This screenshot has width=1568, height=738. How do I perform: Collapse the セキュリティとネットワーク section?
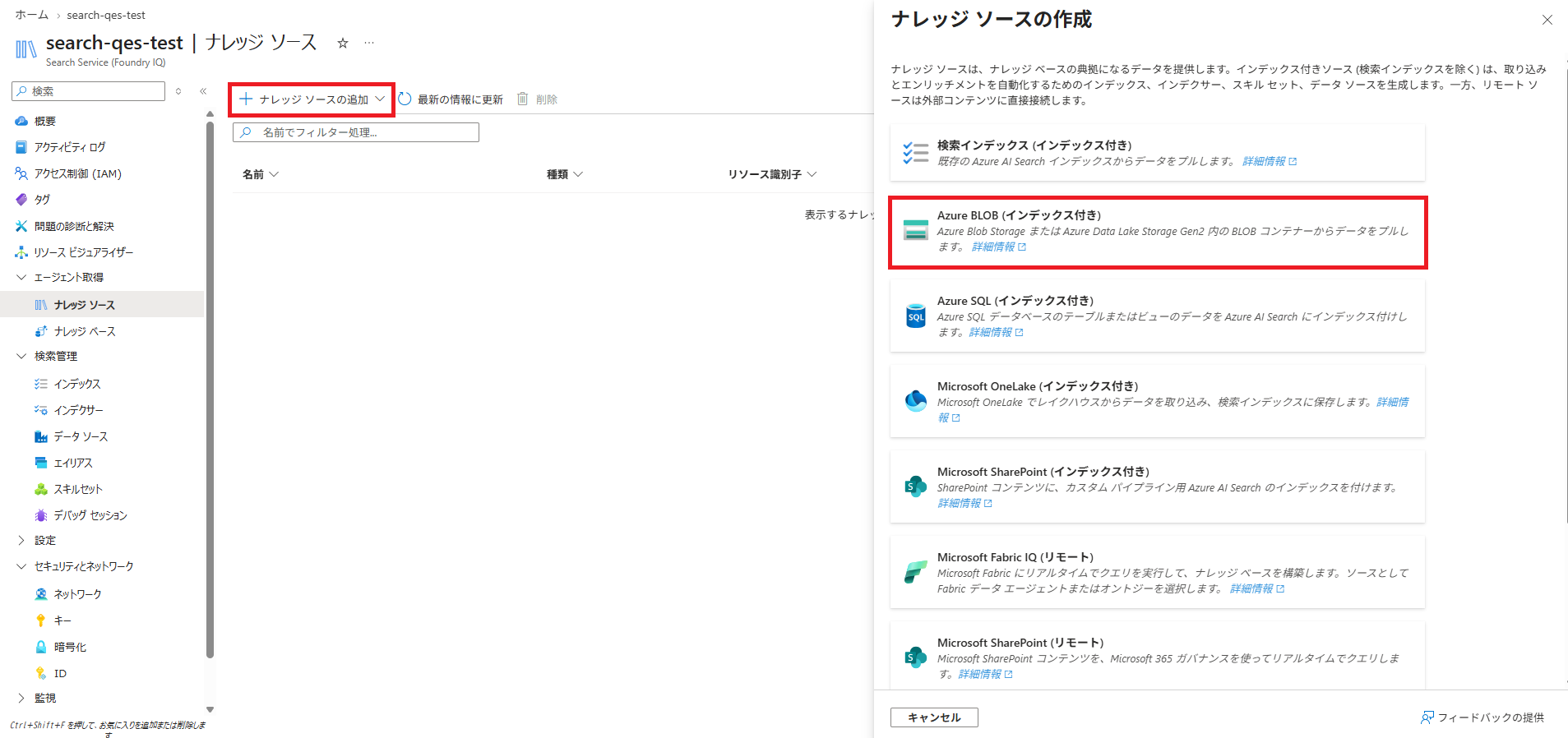21,567
